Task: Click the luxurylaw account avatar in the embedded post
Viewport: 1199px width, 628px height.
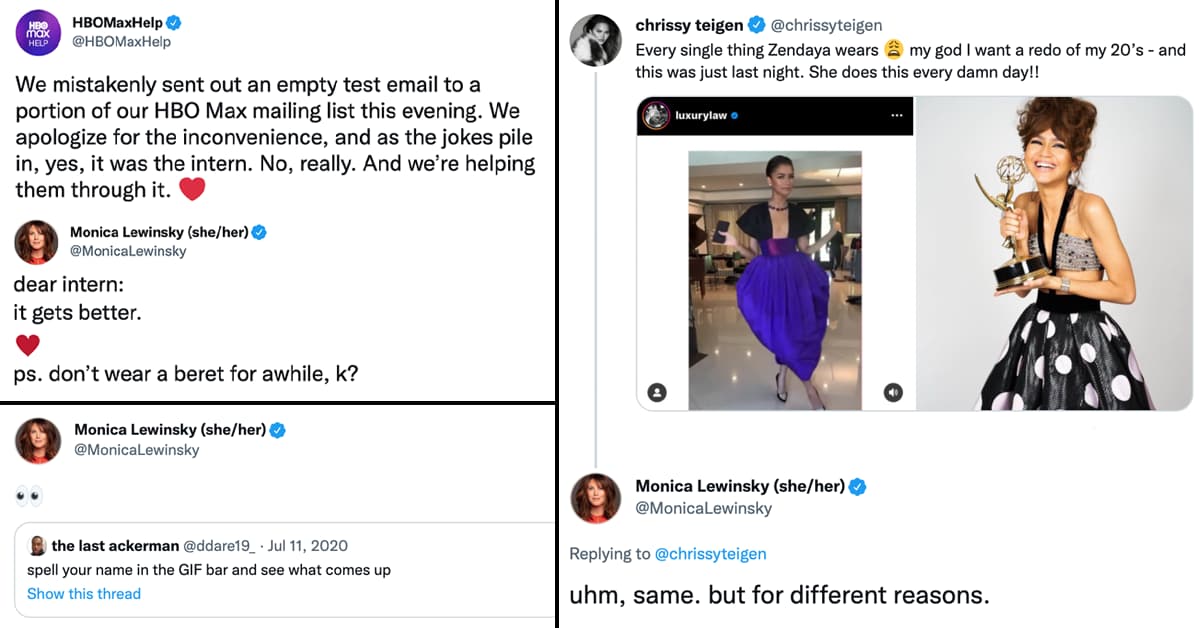Action: pyautogui.click(x=656, y=116)
